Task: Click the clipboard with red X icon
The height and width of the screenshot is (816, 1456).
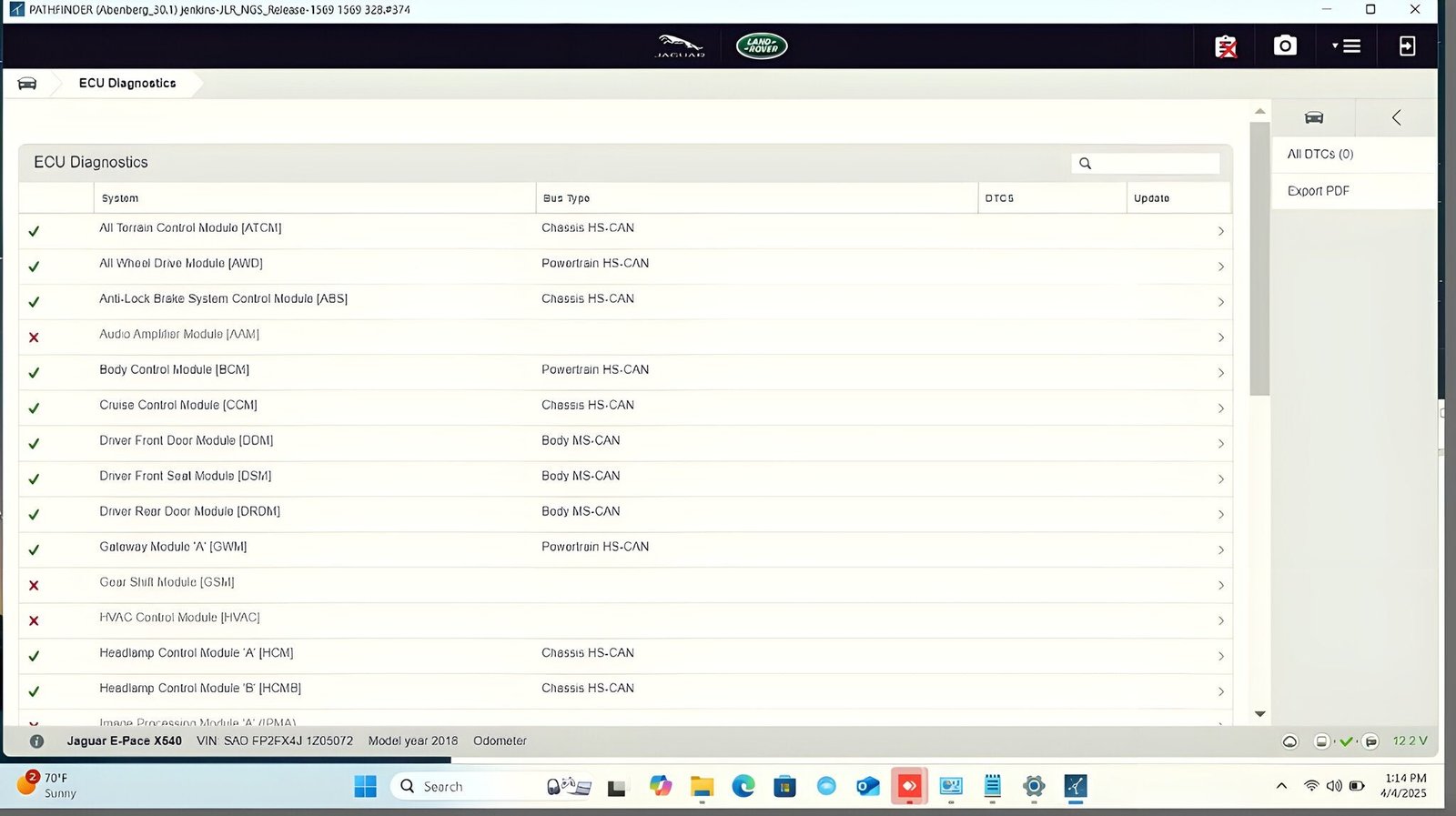Action: coord(1226,46)
